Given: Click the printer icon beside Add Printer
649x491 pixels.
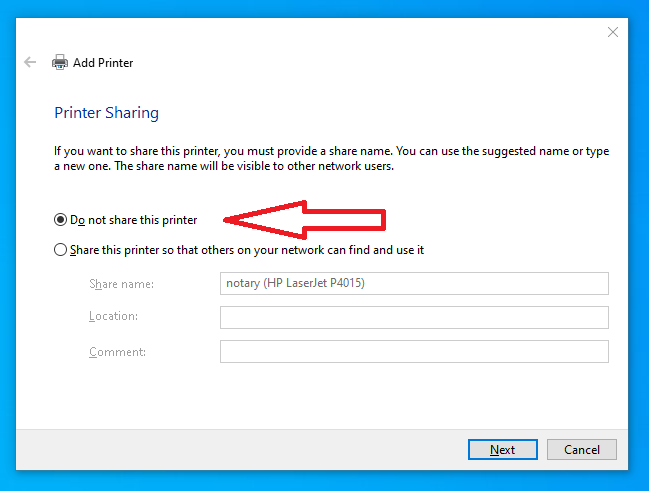Looking at the screenshot, I should pos(60,62).
